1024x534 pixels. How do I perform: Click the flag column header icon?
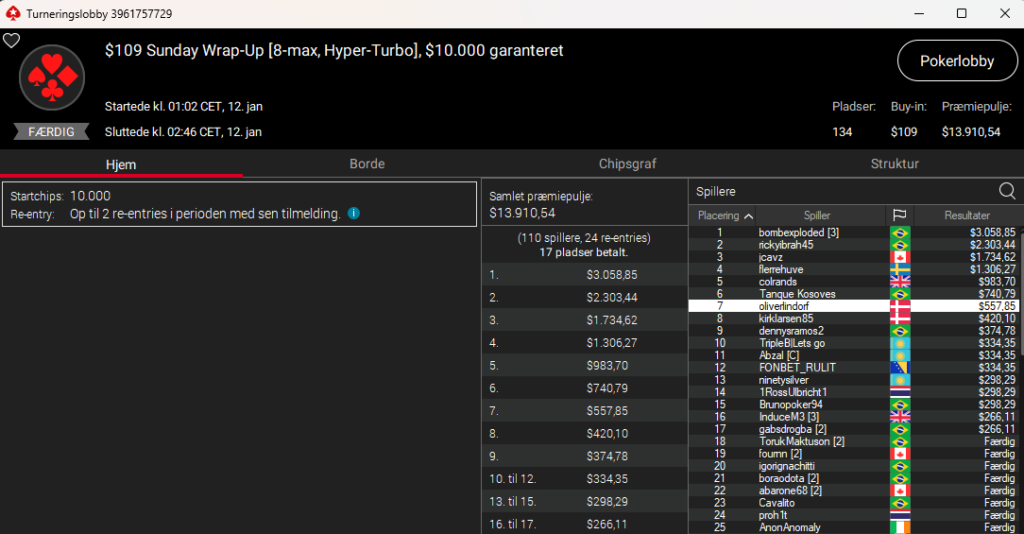click(x=900, y=215)
